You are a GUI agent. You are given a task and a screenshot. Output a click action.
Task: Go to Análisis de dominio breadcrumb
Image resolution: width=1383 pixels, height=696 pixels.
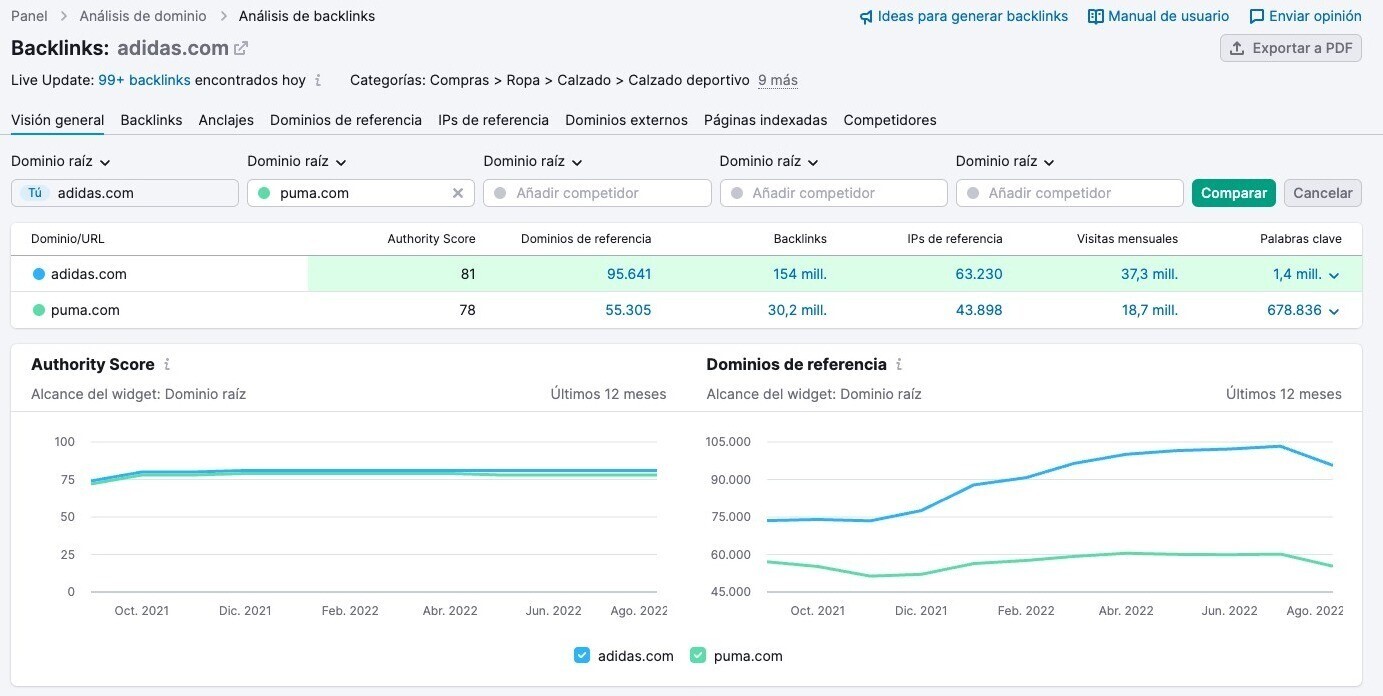pyautogui.click(x=143, y=16)
